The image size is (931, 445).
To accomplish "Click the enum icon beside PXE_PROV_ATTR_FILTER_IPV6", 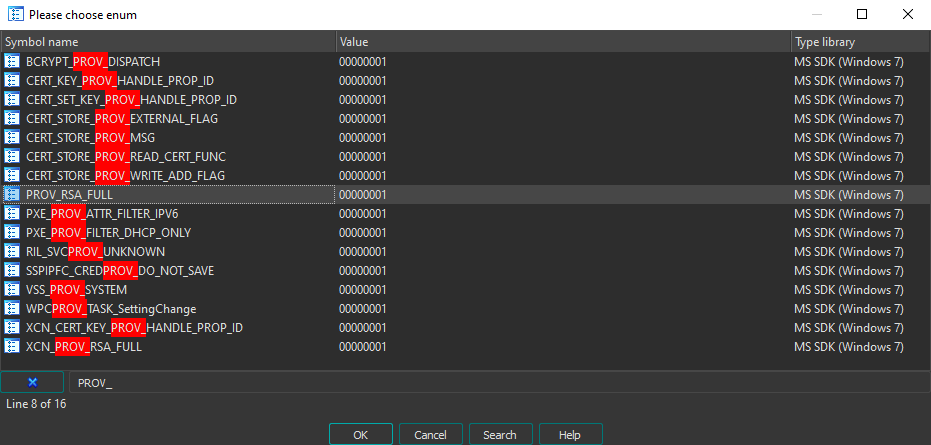I will click(x=12, y=213).
